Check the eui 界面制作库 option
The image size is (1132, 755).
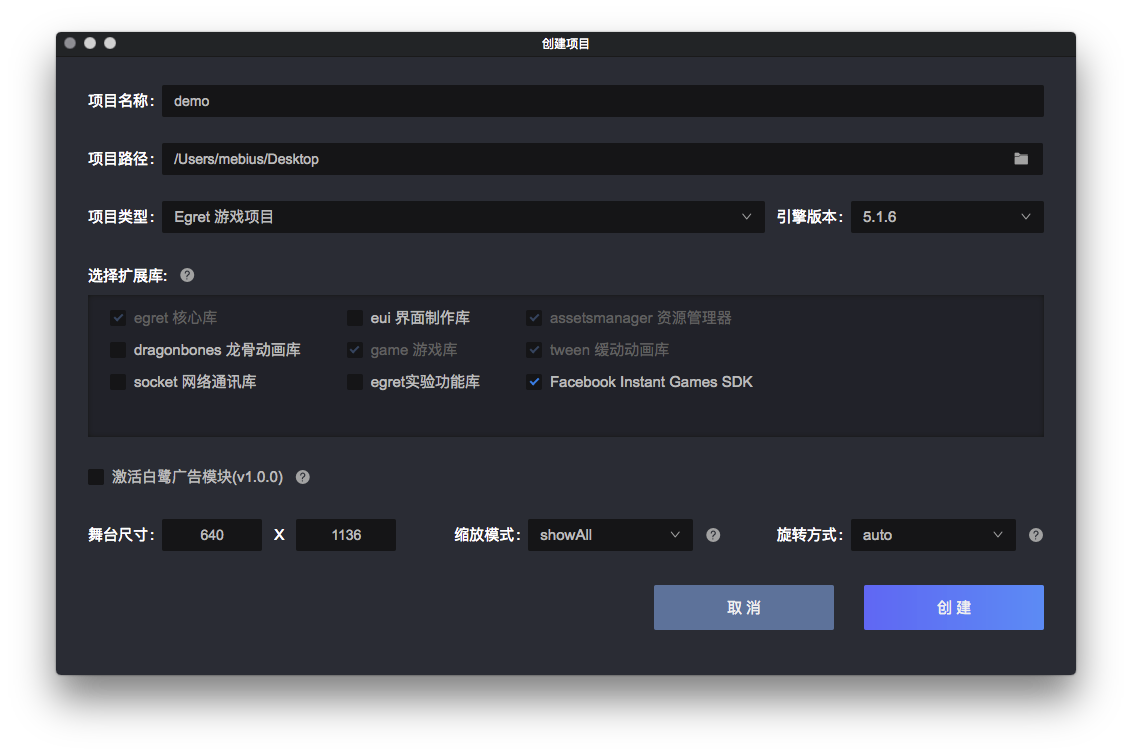[x=355, y=317]
